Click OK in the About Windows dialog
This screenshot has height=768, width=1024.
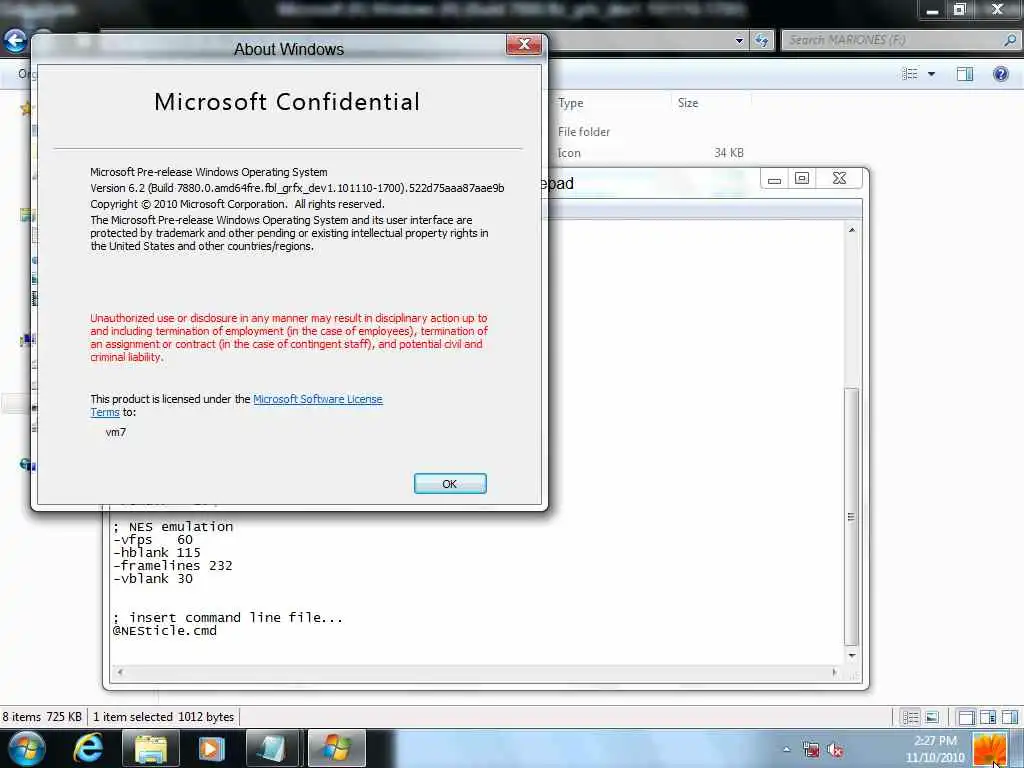(450, 483)
